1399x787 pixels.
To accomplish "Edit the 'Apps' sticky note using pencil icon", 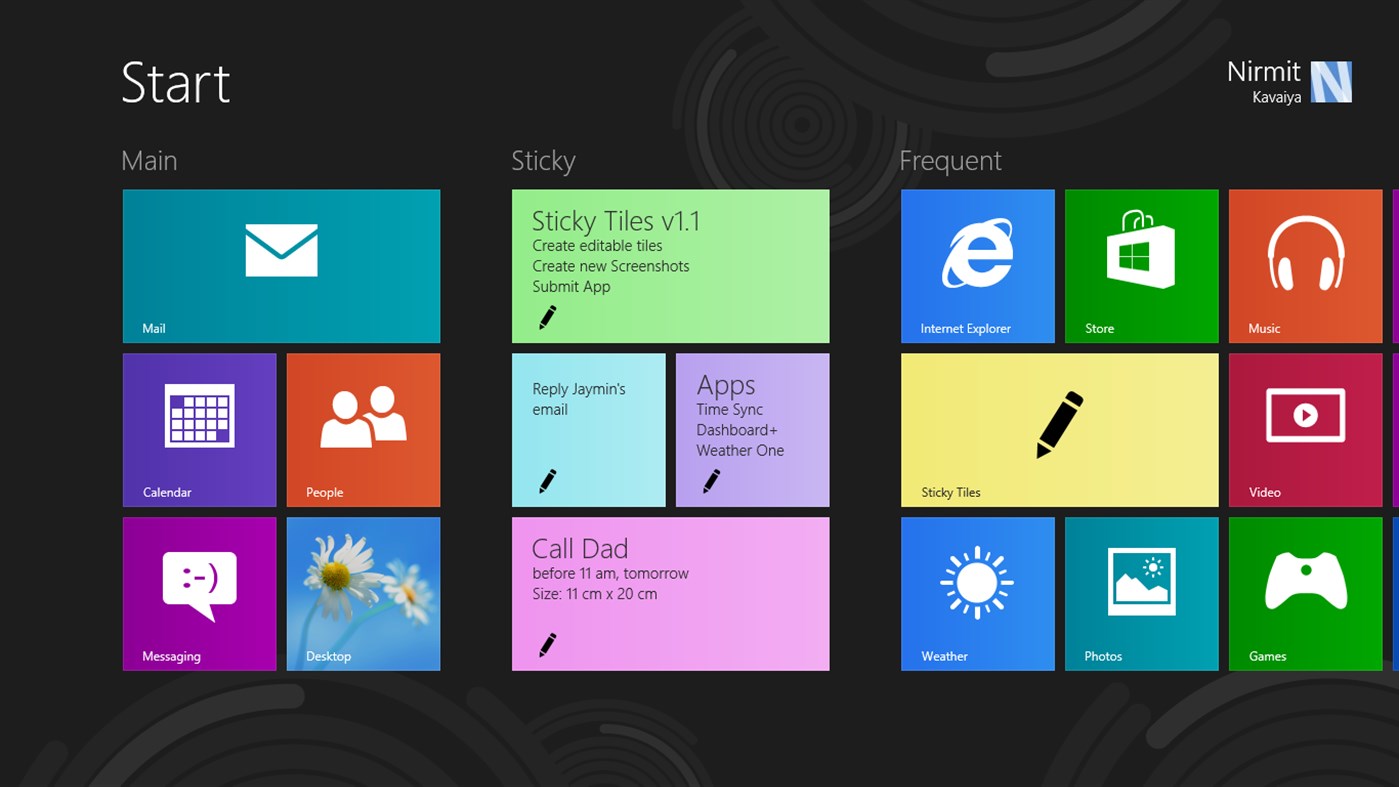I will coord(711,480).
